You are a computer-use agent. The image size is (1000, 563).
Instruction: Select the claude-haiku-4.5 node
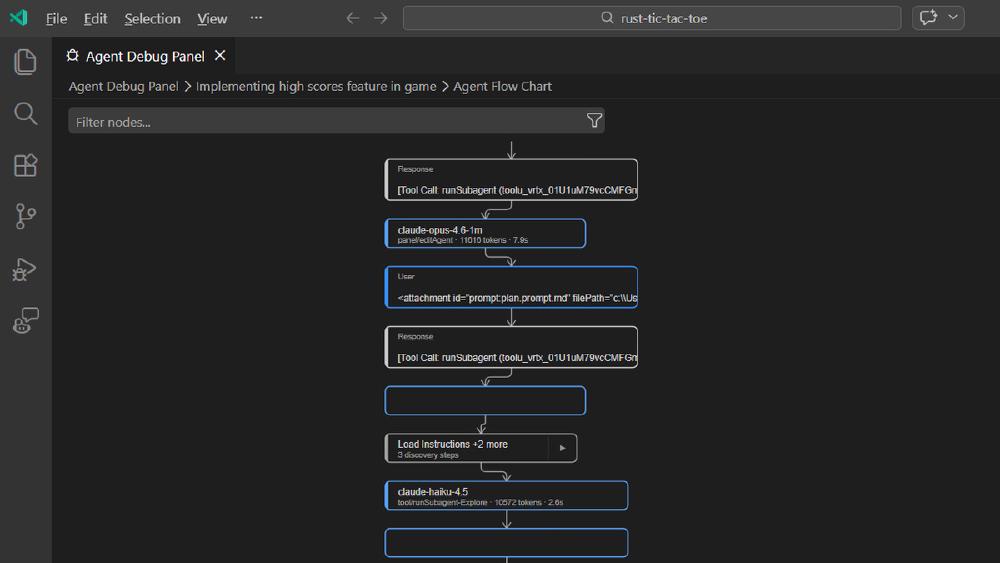point(506,496)
